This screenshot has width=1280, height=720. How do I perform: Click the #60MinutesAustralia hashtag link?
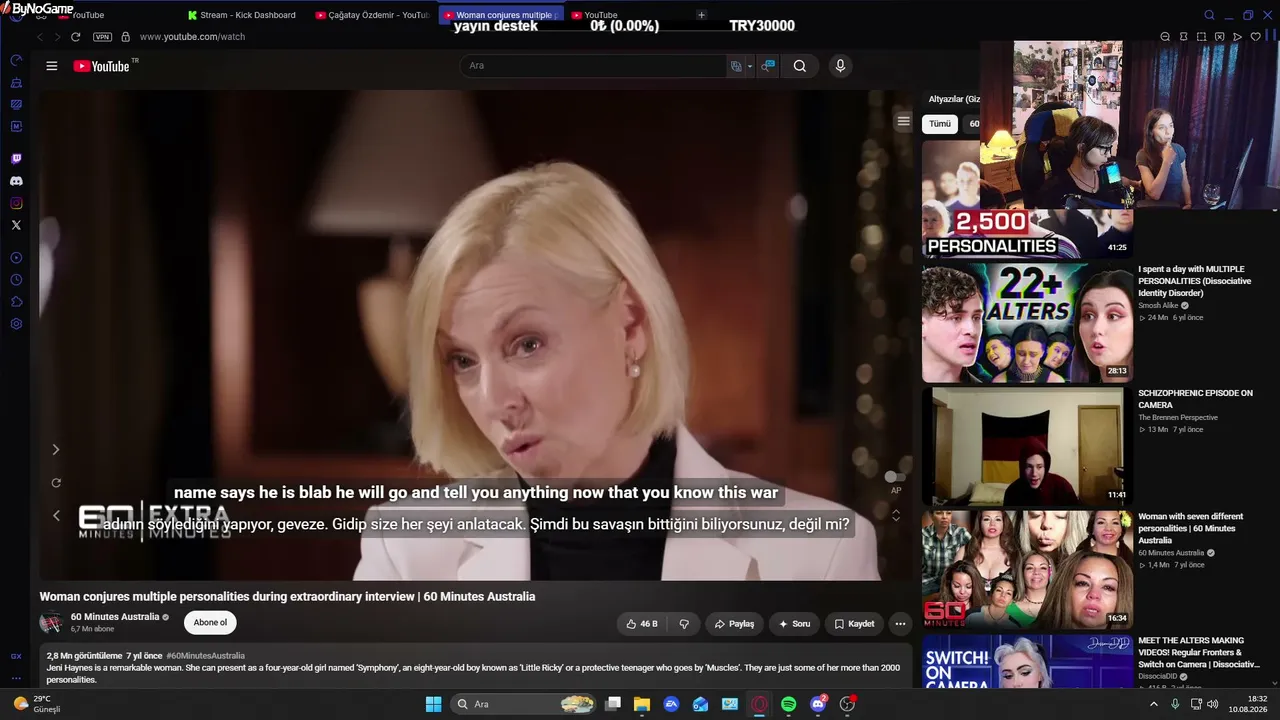tap(206, 656)
